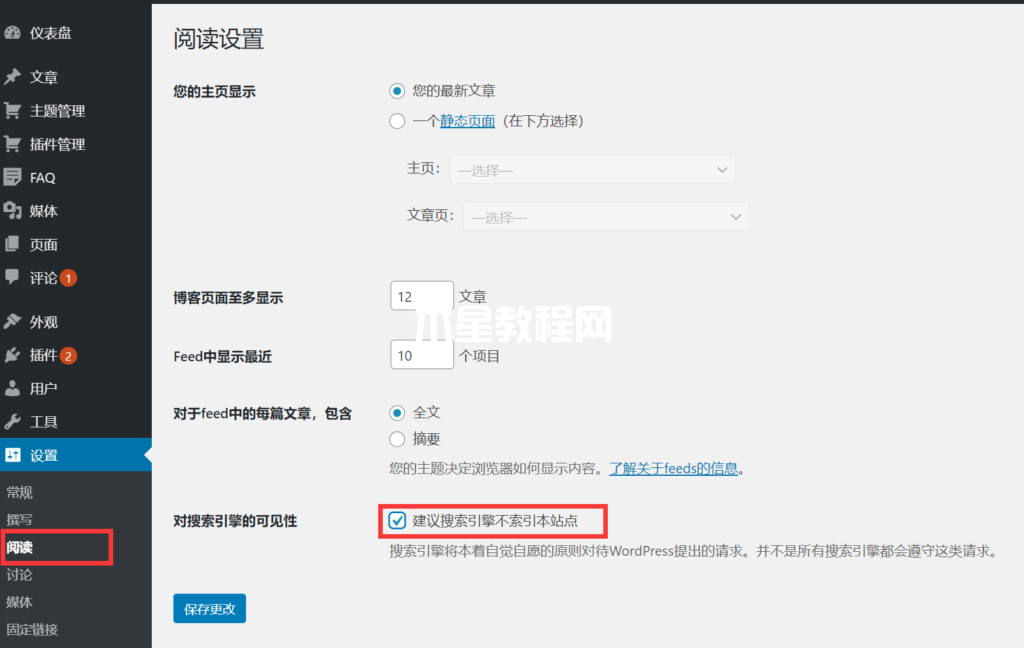Click the orange 1 badge on 评论

click(x=69, y=278)
